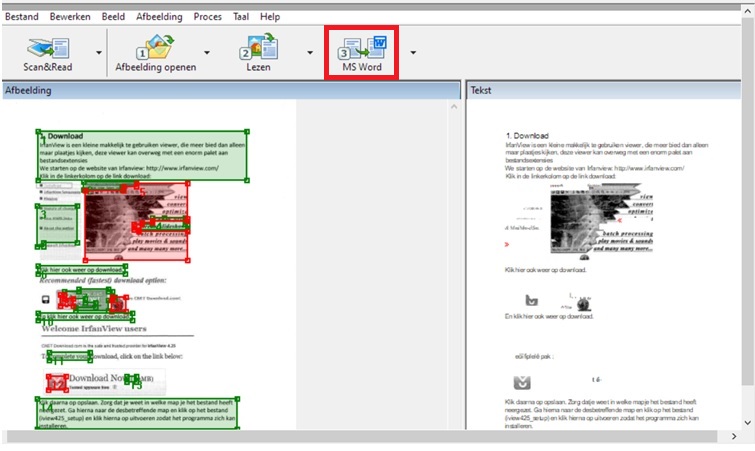Open the Bestand menu
The image size is (755, 451).
click(x=23, y=17)
